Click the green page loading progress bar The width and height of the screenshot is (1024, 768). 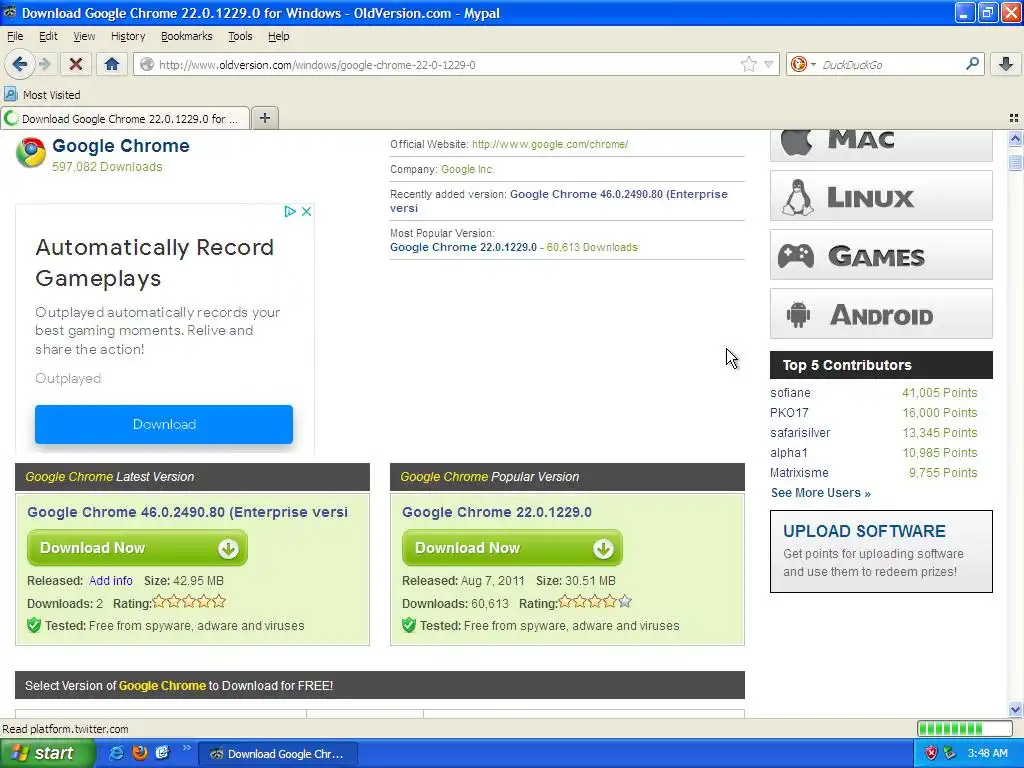[x=965, y=728]
